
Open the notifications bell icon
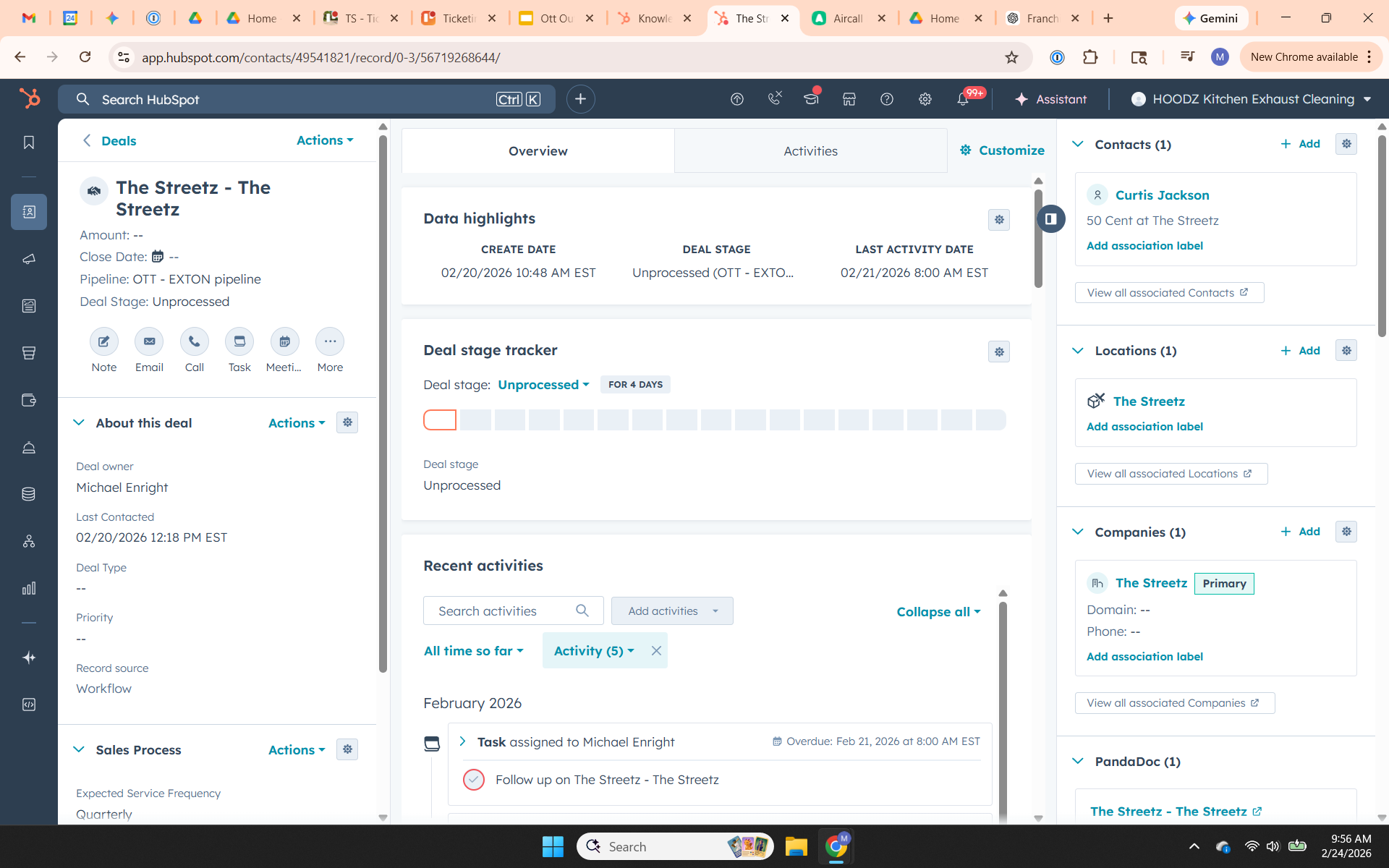coord(962,99)
